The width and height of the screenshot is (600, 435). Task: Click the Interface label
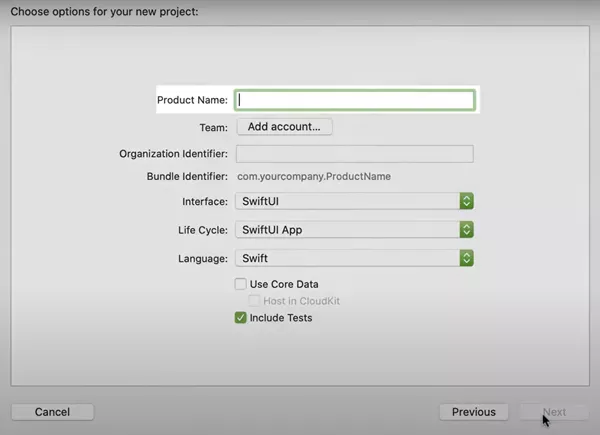205,202
